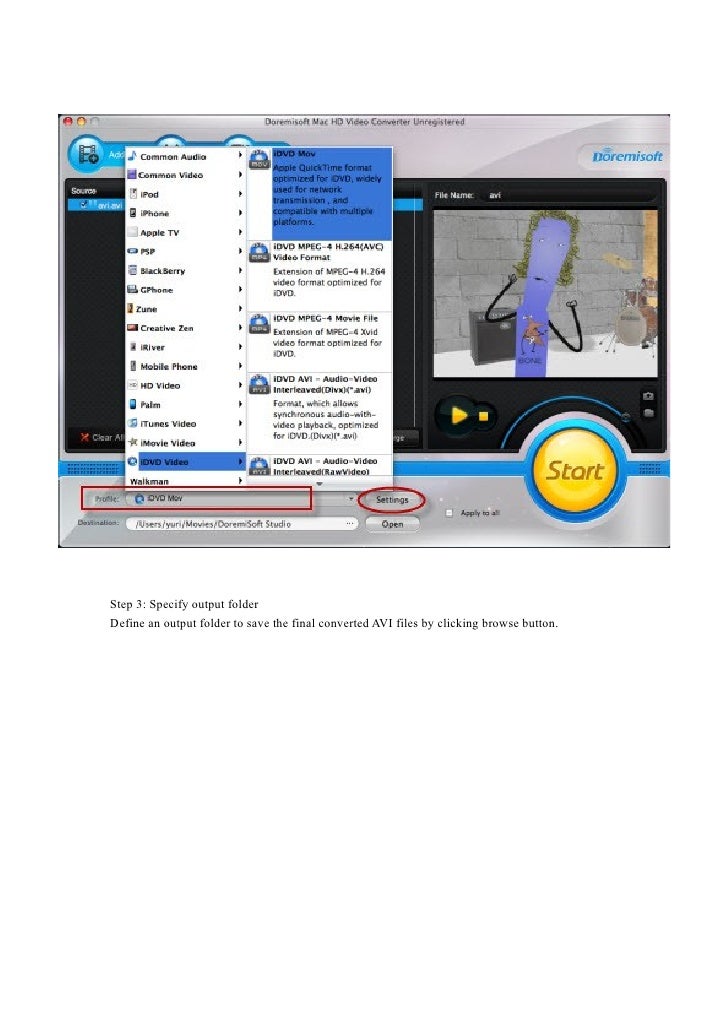728x1030 pixels.
Task: Expand the Creative Zen submenu arrow
Action: pyautogui.click(x=240, y=327)
